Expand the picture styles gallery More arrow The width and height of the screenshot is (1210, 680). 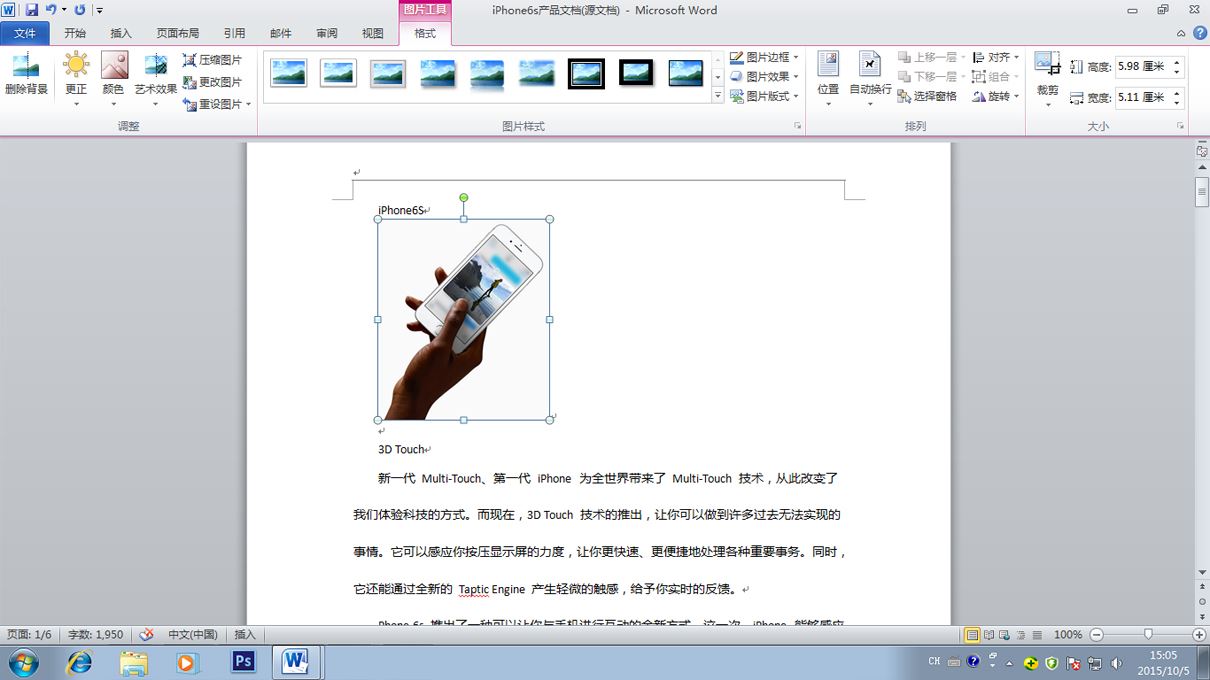(x=718, y=96)
